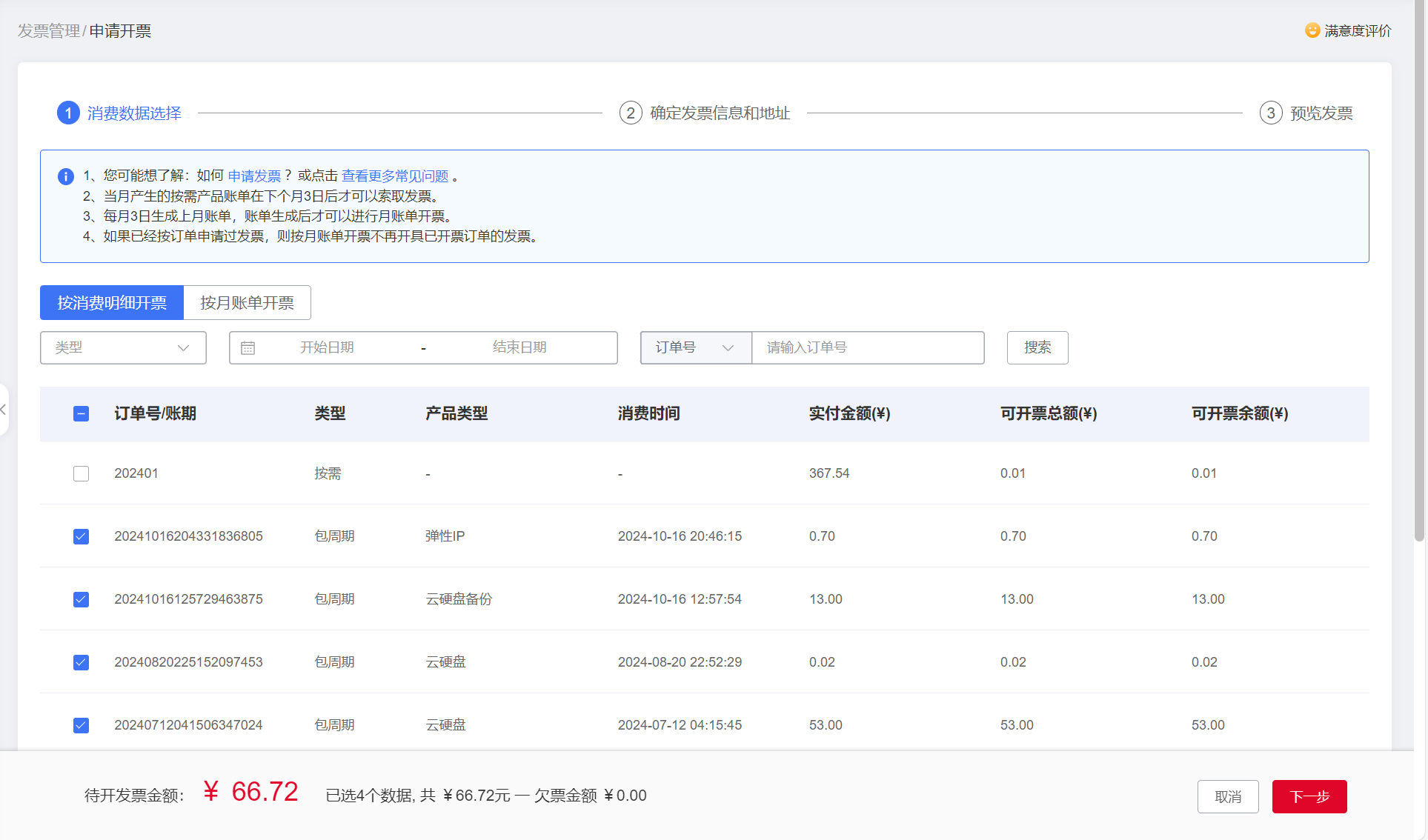Image resolution: width=1428 pixels, height=840 pixels.
Task: Open the 类型 type dropdown
Action: point(123,347)
